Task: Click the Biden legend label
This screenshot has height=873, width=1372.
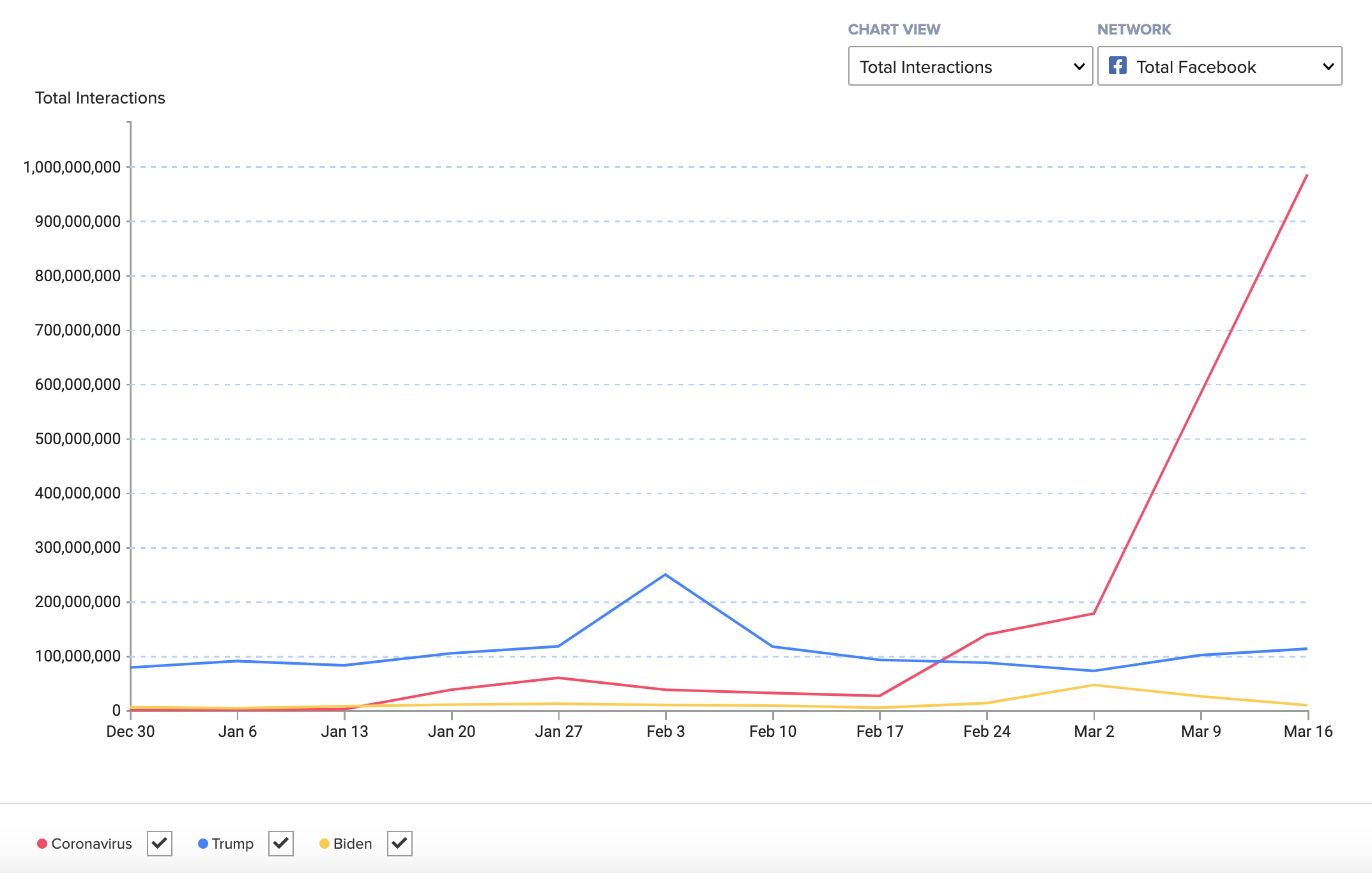Action: (353, 844)
